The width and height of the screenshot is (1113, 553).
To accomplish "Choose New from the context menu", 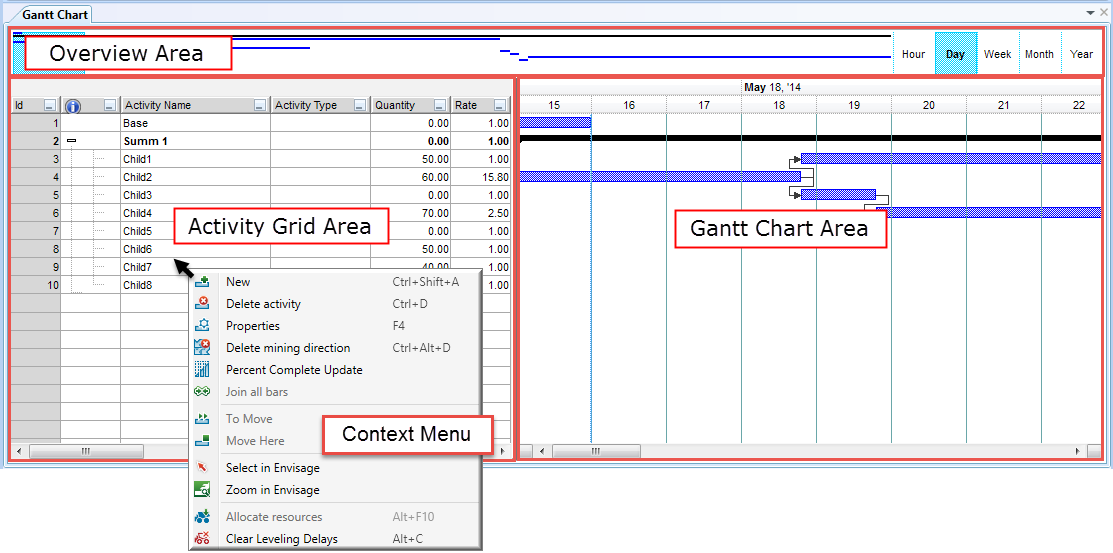I will point(238,282).
